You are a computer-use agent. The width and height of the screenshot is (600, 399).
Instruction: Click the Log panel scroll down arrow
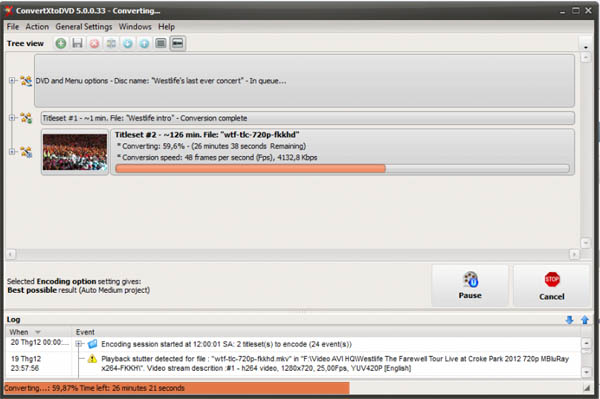pyautogui.click(x=586, y=371)
